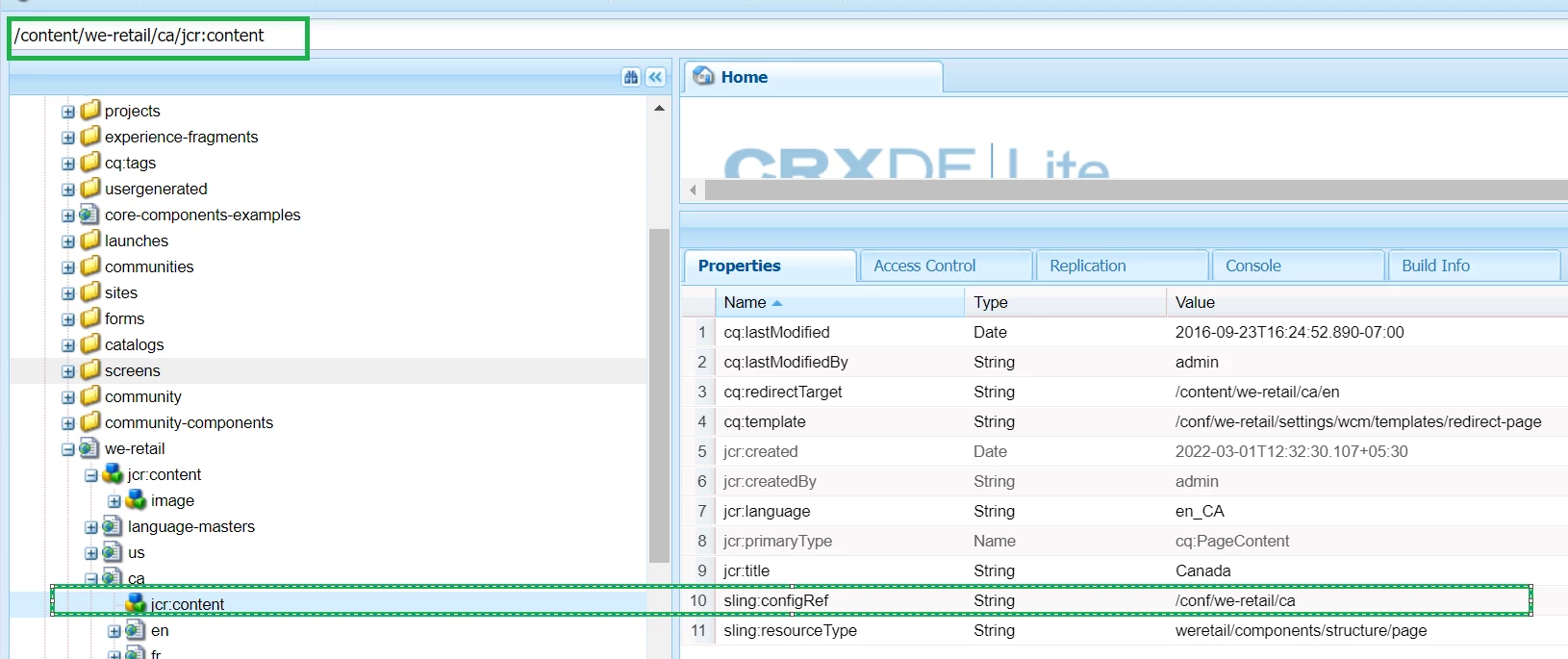Click the image node cubes icon
This screenshot has height=659, width=1568.
[136, 499]
